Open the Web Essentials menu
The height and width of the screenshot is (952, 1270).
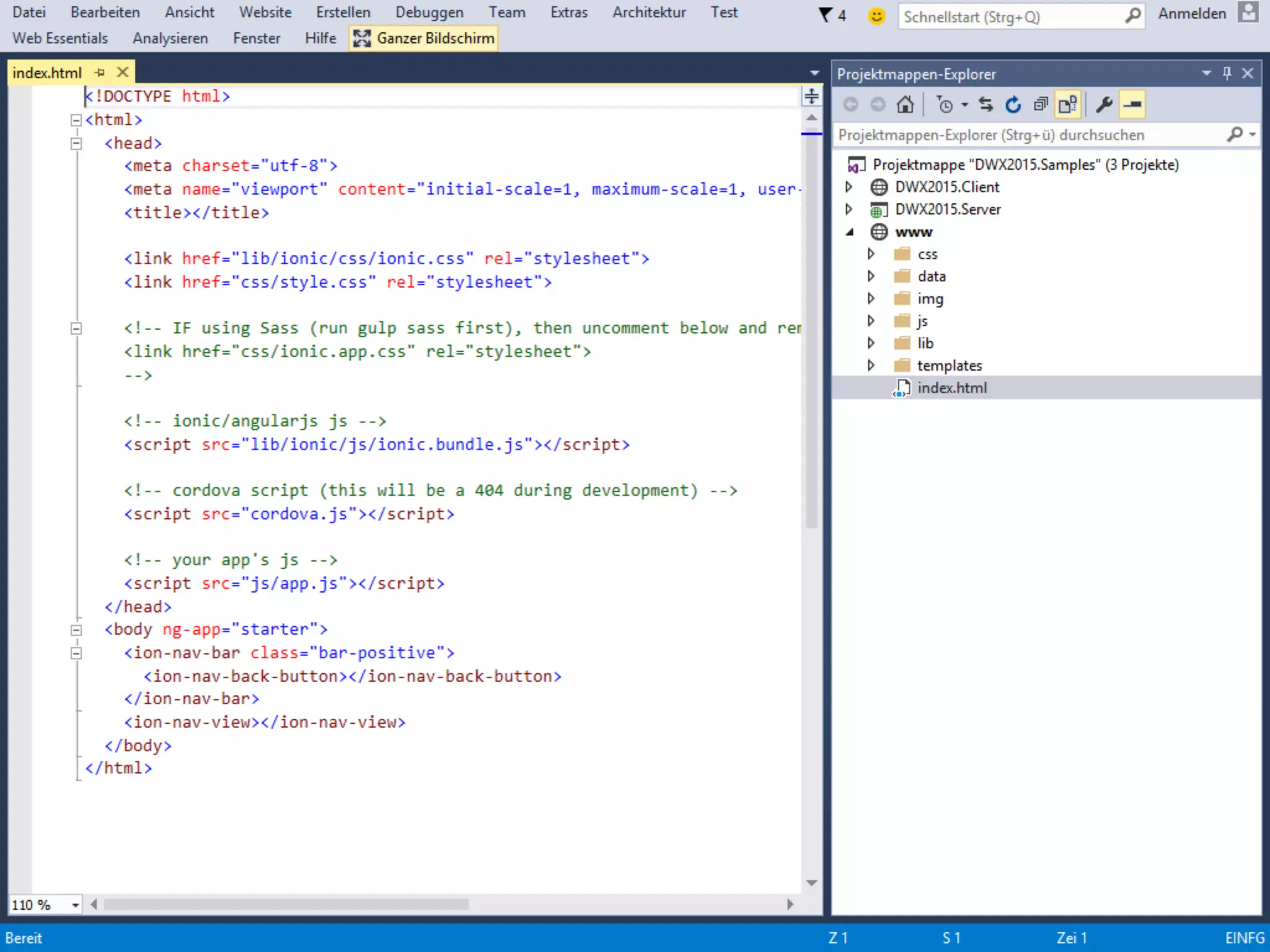60,38
